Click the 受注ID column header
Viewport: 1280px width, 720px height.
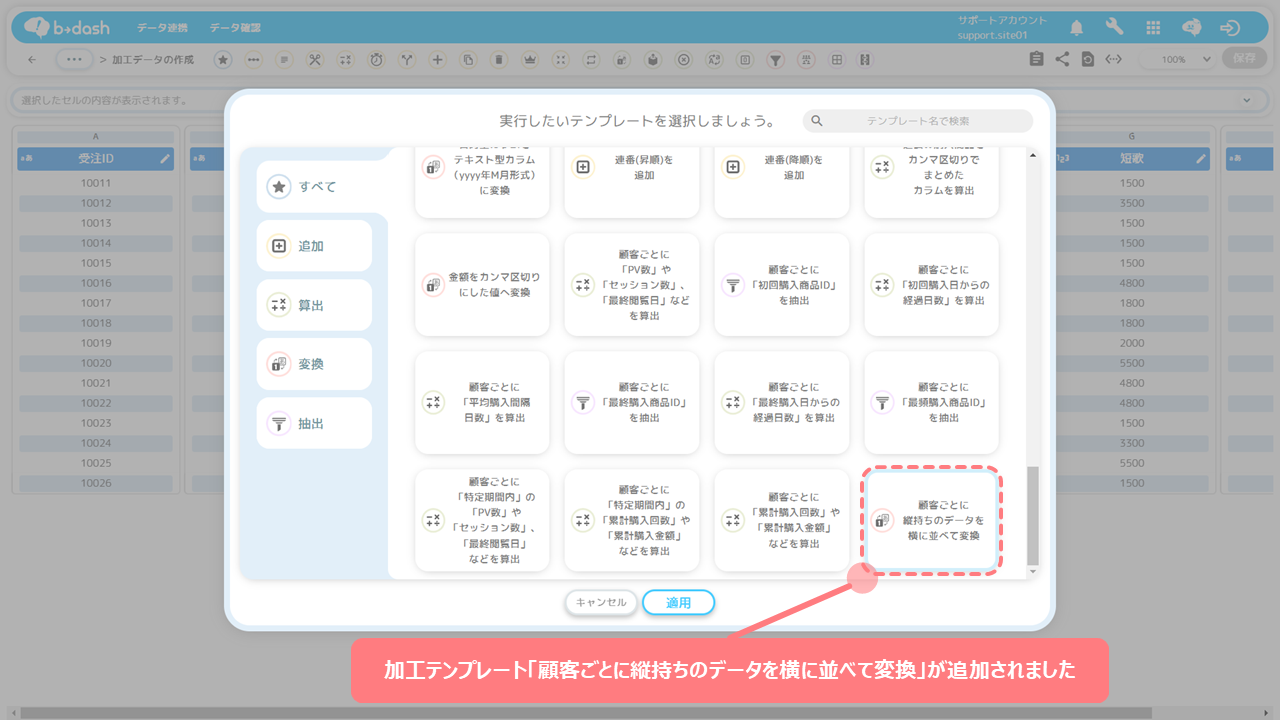96,158
